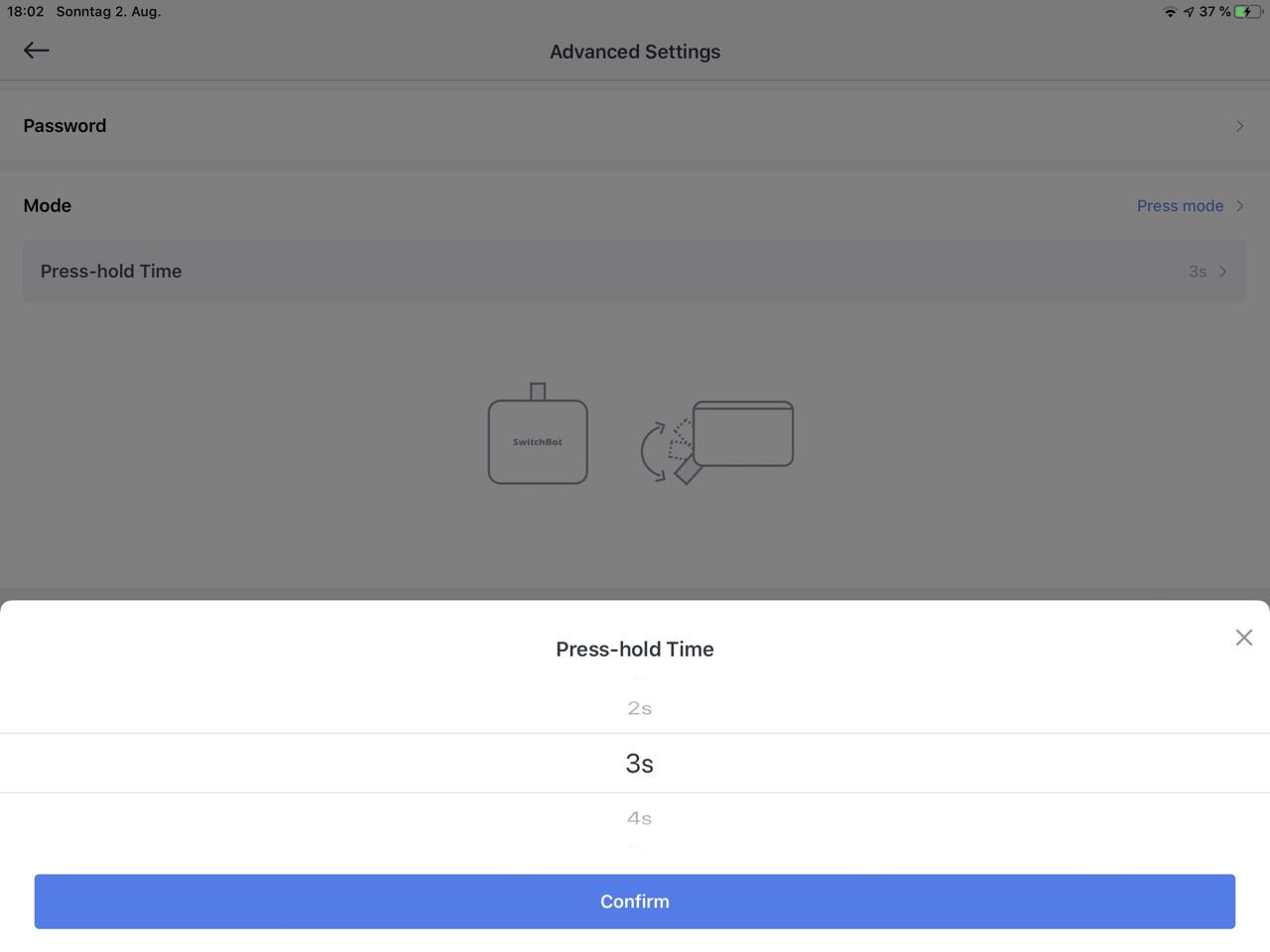Confirm the press-hold time selection
This screenshot has height=952, width=1270.
coord(635,901)
